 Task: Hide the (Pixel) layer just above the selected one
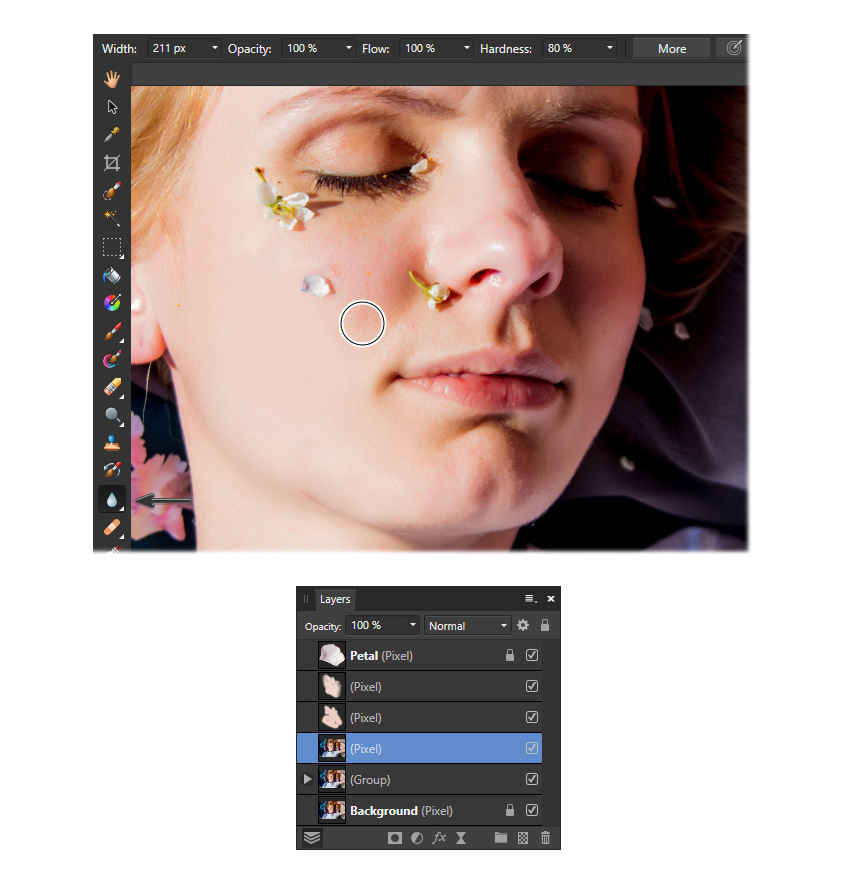click(532, 717)
